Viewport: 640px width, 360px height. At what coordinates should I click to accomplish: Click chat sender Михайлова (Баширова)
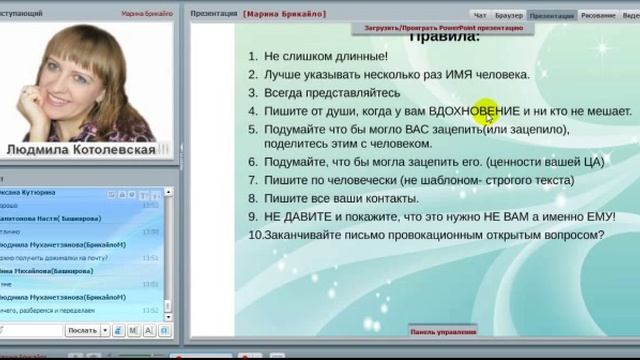(47, 271)
